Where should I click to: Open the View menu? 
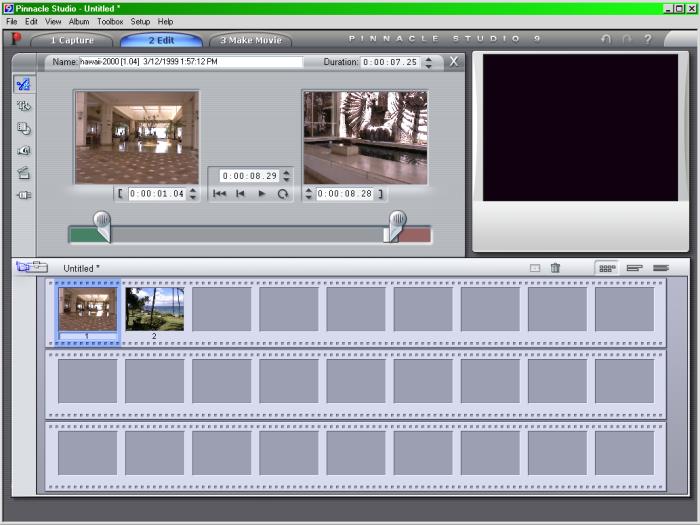[53, 21]
